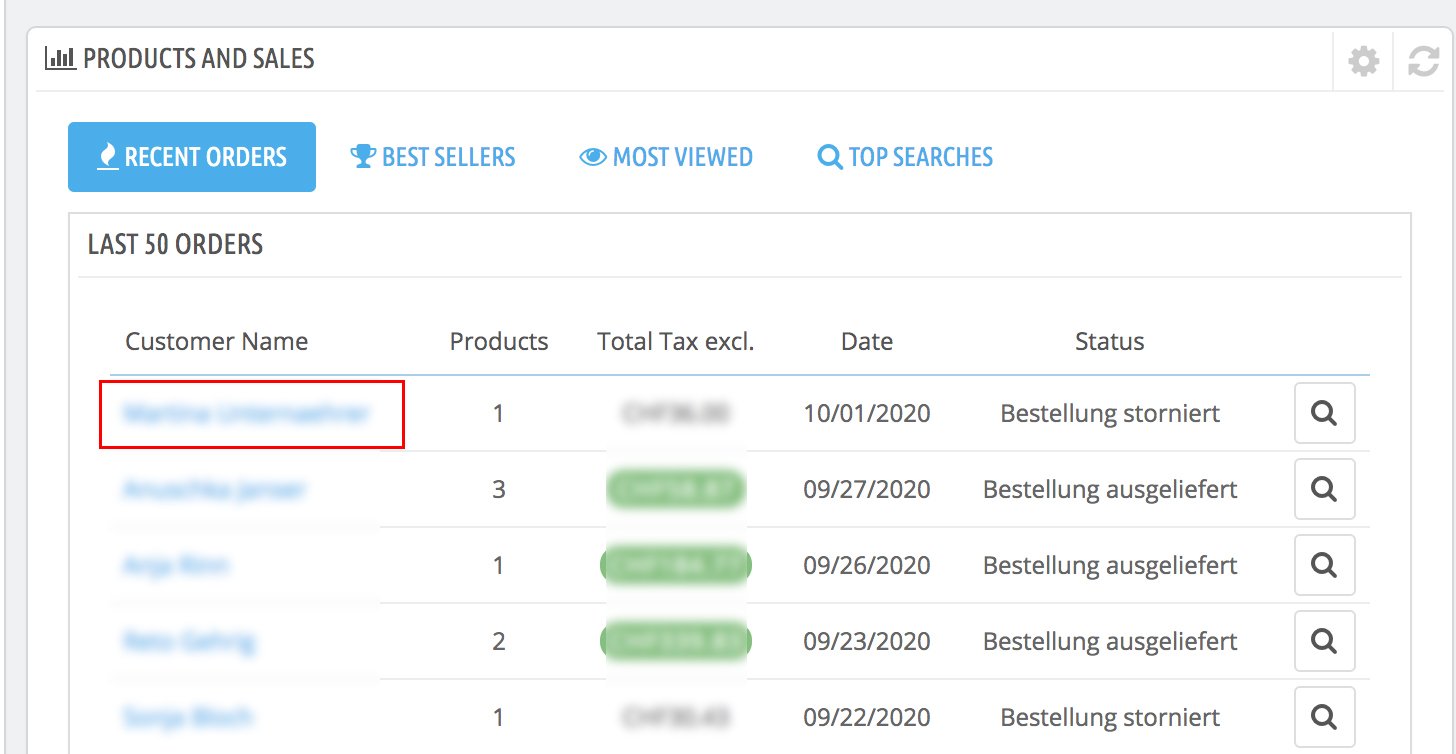Click magnifier icon for the 09/27/2020 order
This screenshot has width=1456, height=754.
[x=1324, y=489]
